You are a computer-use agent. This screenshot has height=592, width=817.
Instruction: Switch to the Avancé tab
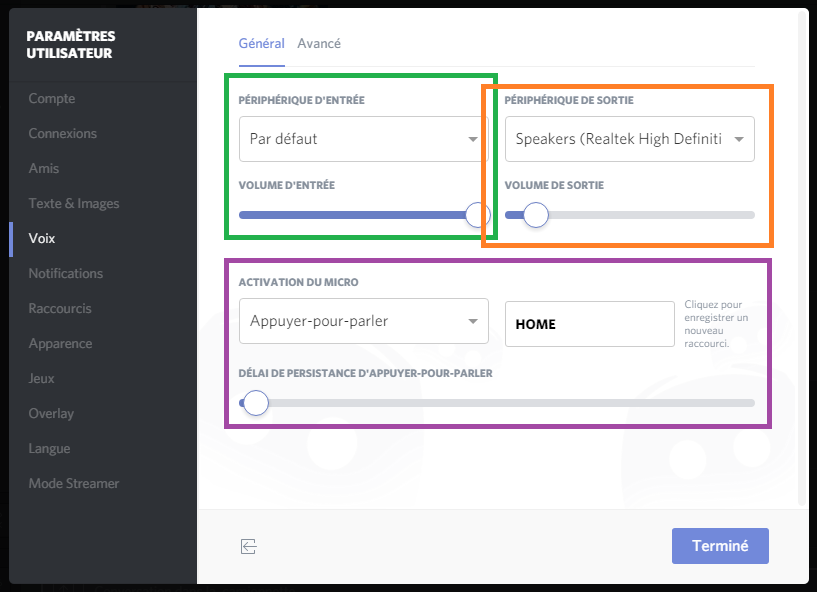coord(319,43)
